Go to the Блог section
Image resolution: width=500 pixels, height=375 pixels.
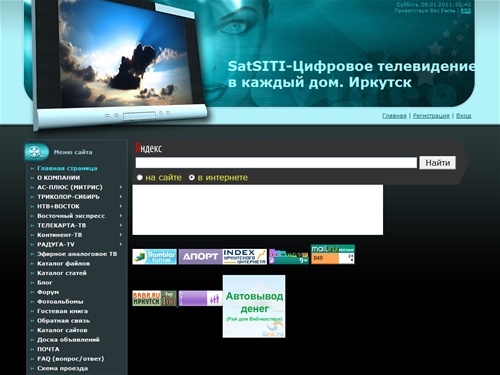tap(45, 283)
